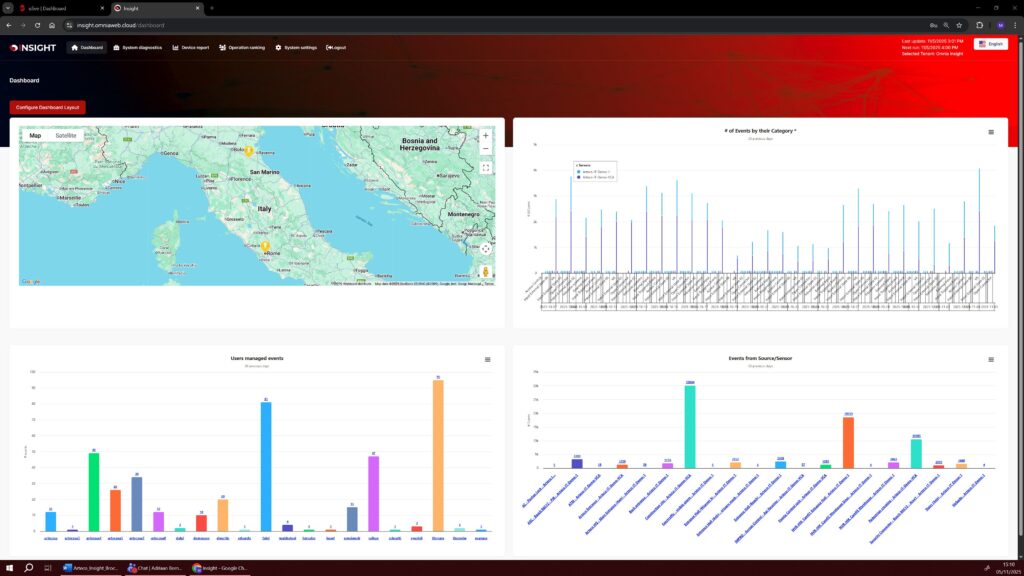Click the map zoom out minus button
This screenshot has width=1024, height=576.
tap(485, 149)
